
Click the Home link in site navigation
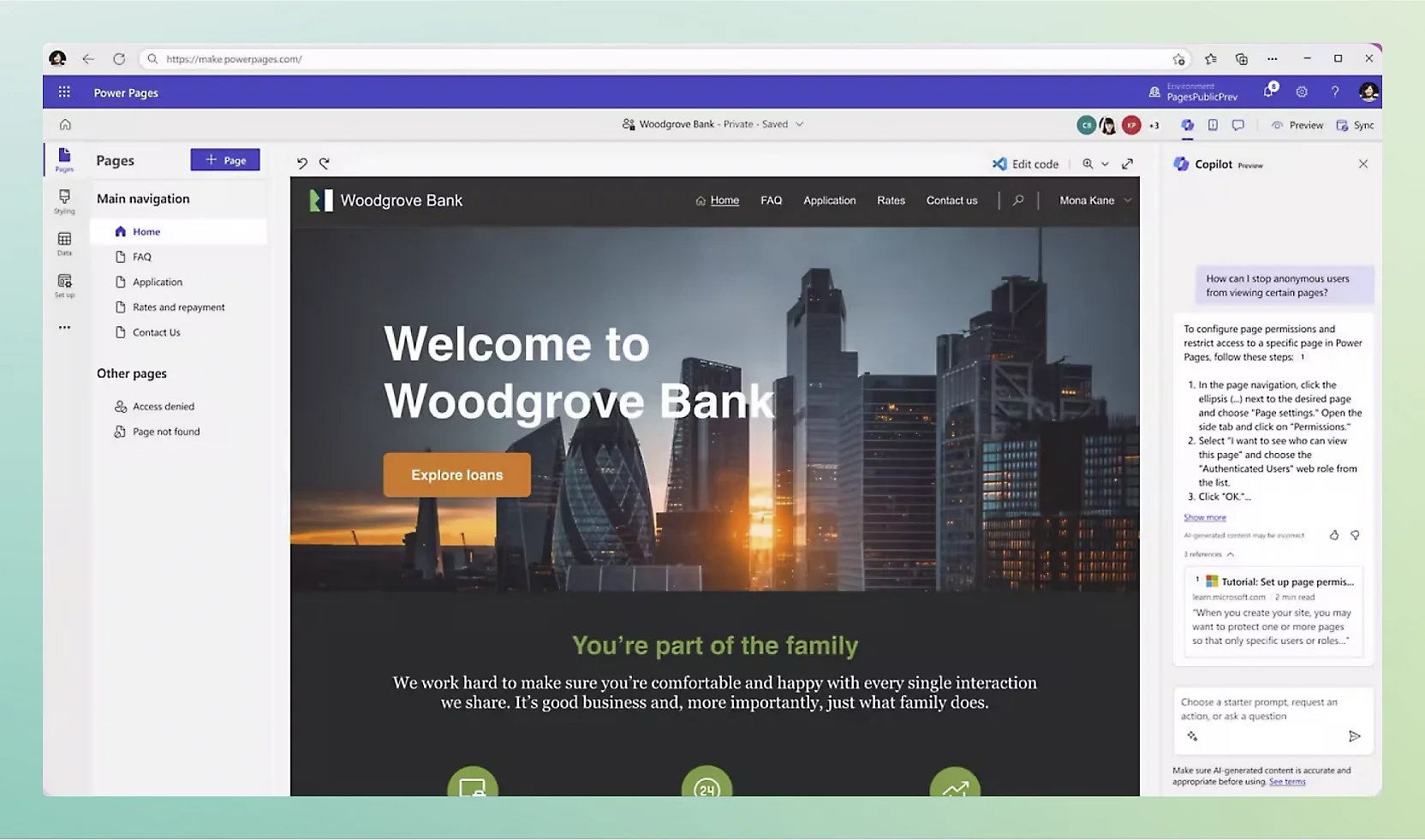coord(717,200)
